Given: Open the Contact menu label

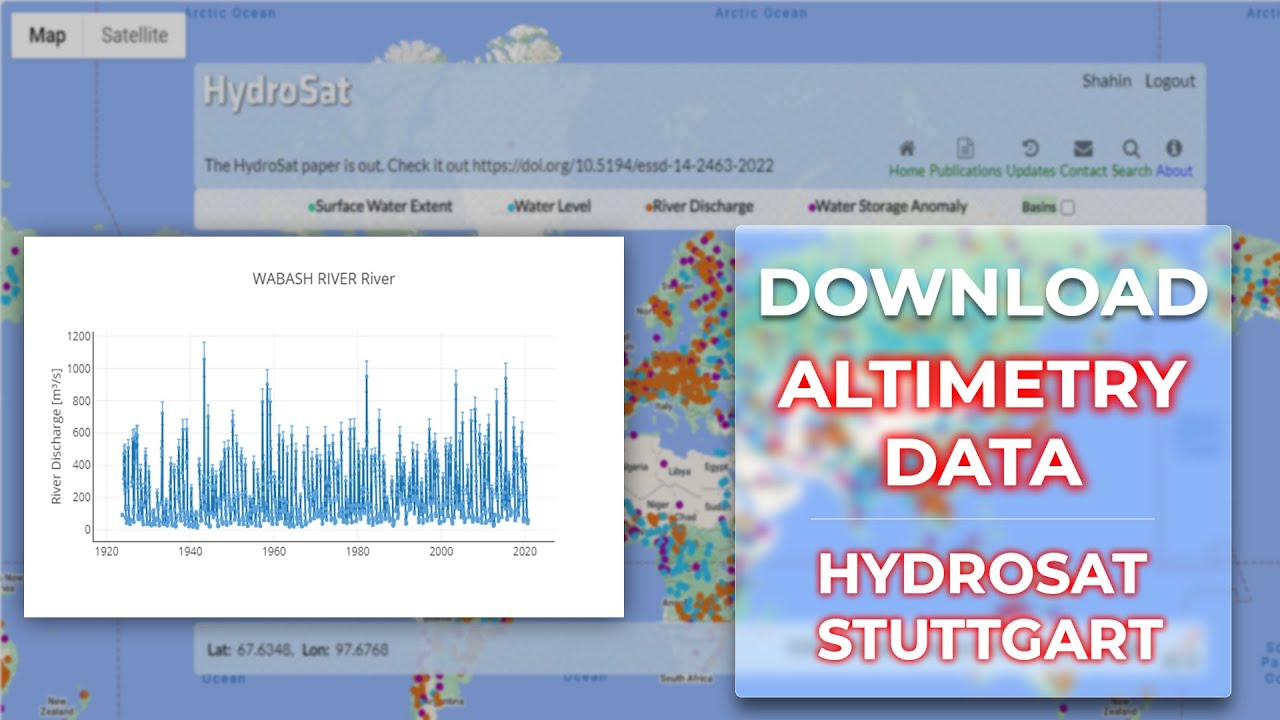Looking at the screenshot, I should click(x=1083, y=171).
